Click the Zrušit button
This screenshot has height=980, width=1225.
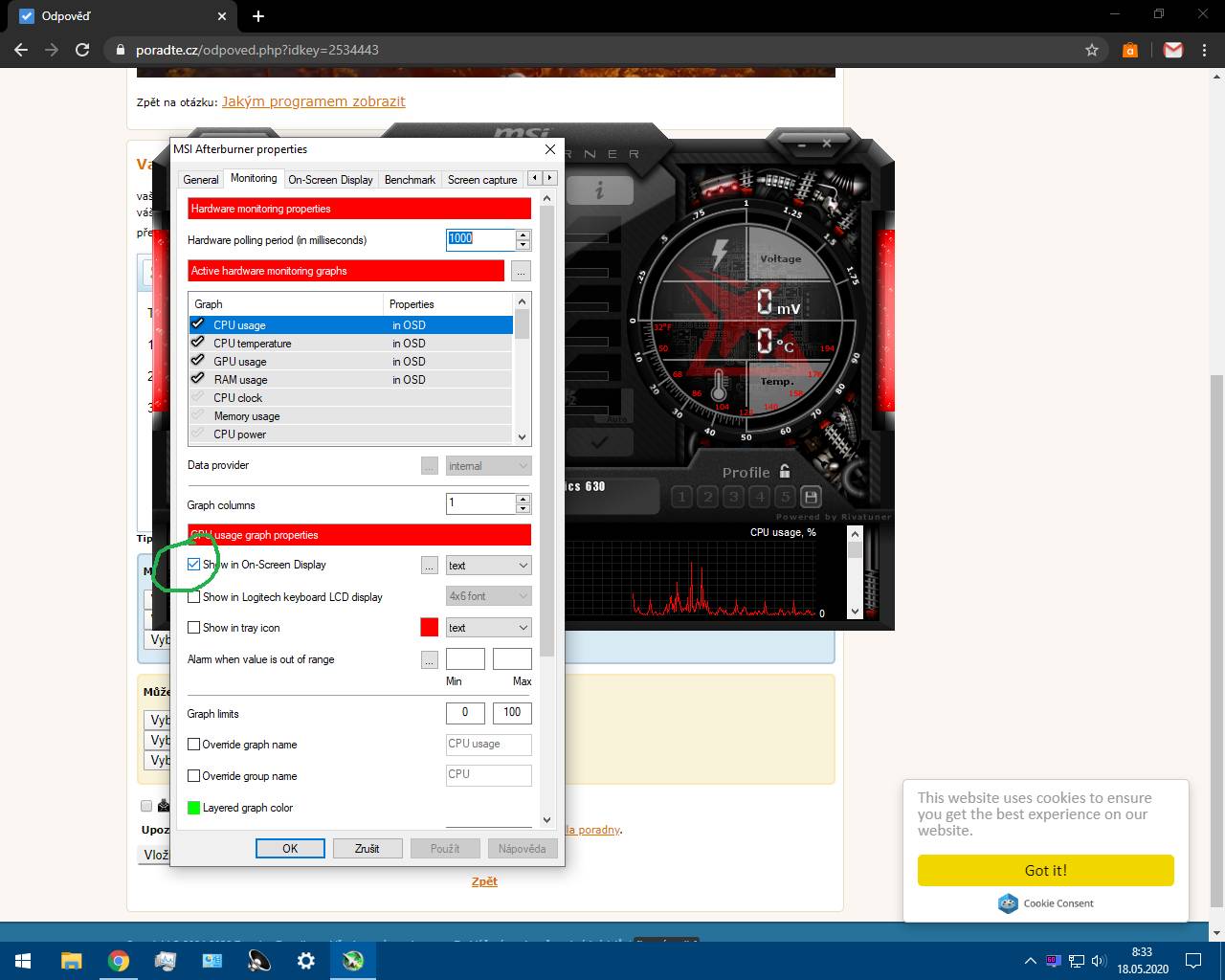[x=367, y=849]
